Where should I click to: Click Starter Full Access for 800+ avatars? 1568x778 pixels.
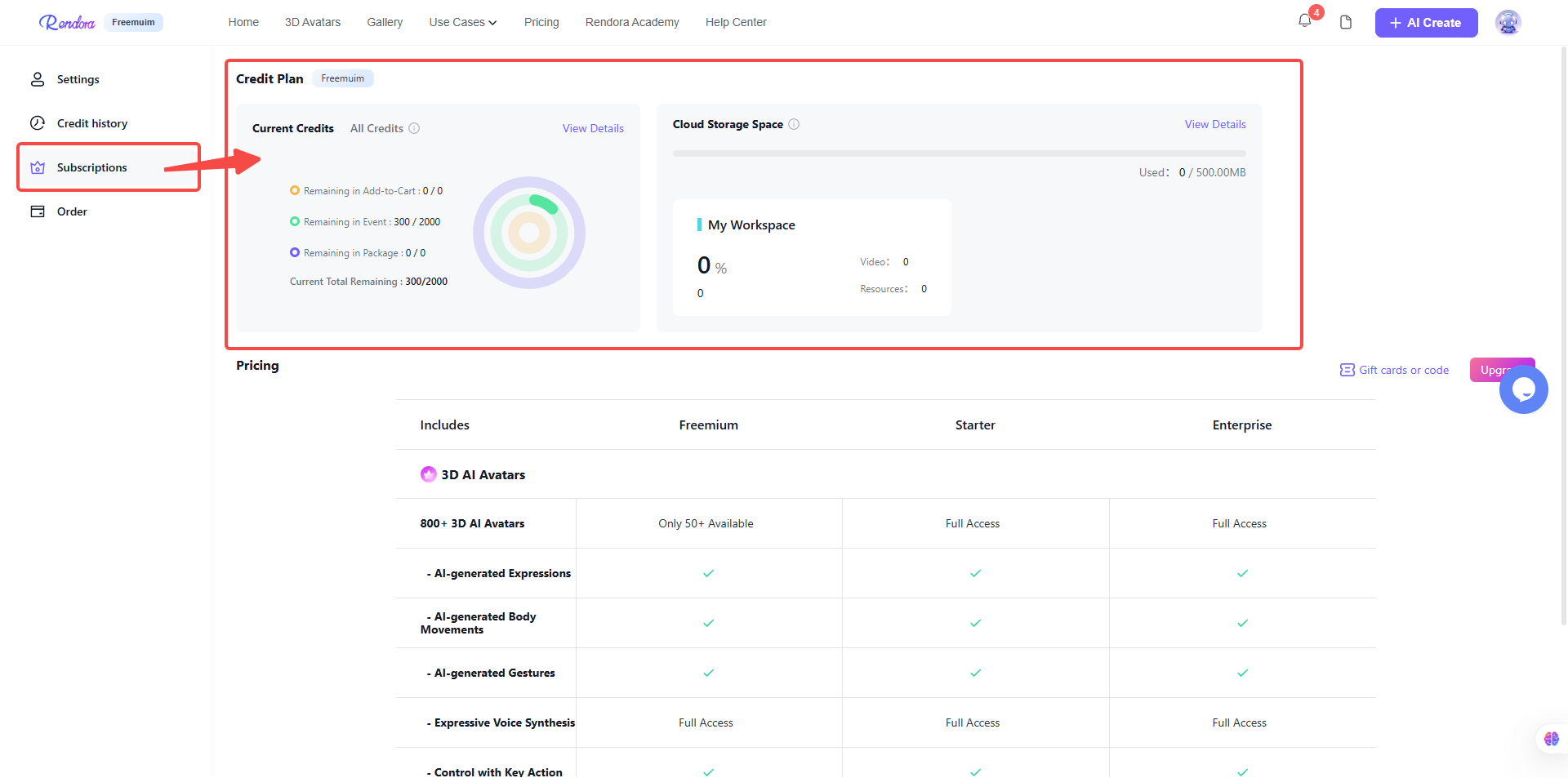[x=973, y=523]
